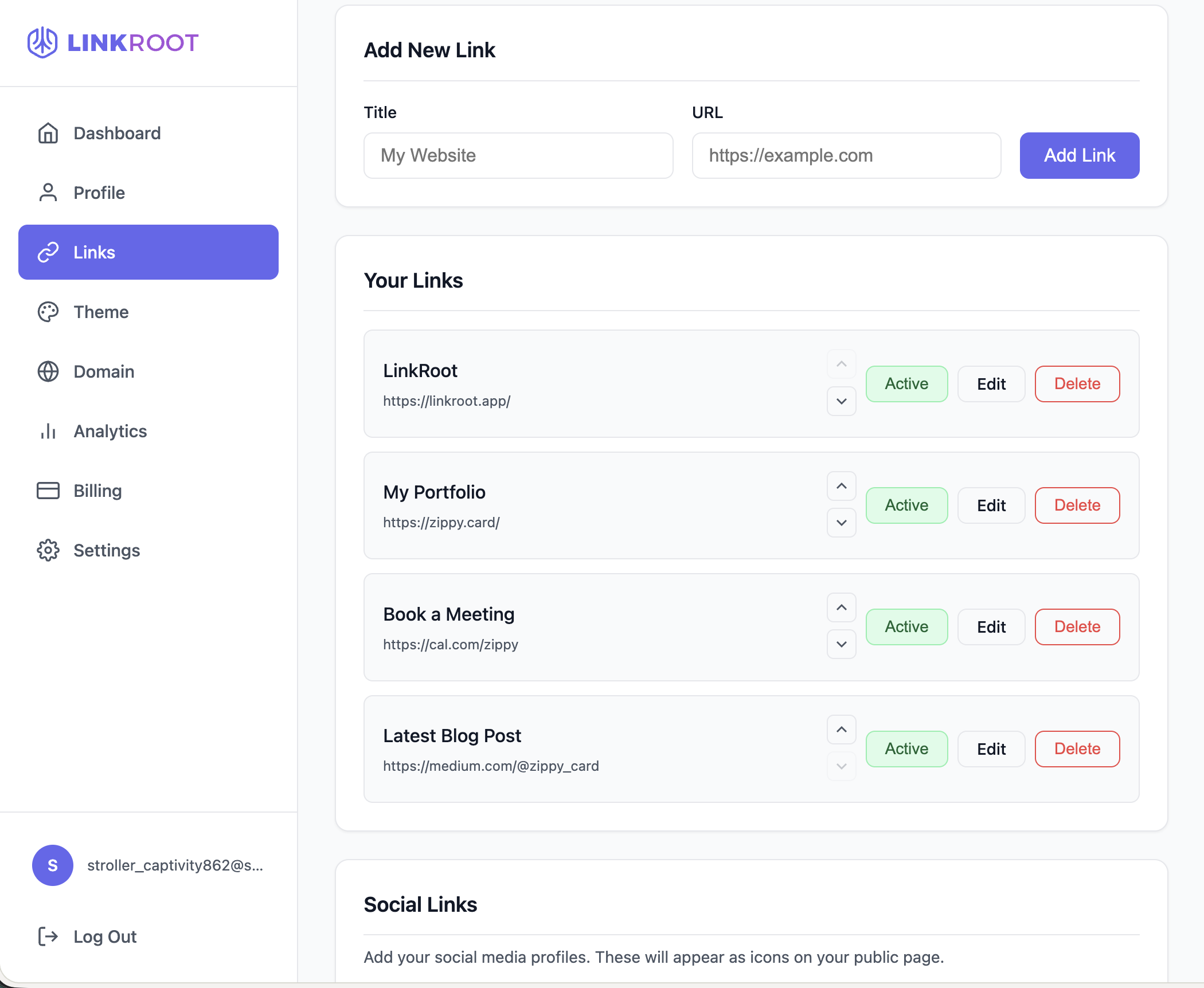This screenshot has height=988, width=1204.
Task: Click the https://medium.com/@zippy_card URL text
Action: click(x=491, y=766)
